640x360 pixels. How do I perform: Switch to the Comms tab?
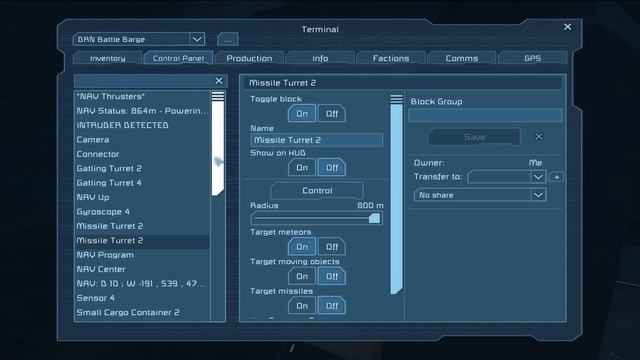click(x=462, y=58)
